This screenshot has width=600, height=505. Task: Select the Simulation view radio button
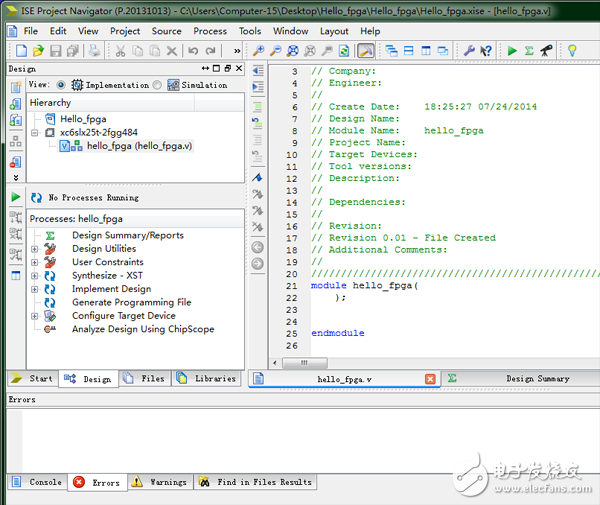(x=157, y=85)
